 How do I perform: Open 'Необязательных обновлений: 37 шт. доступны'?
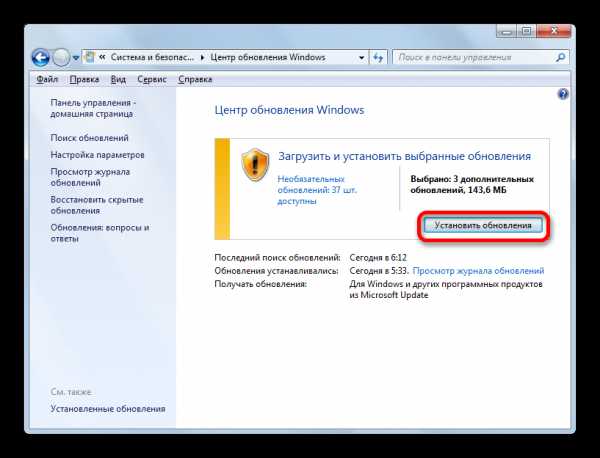(317, 190)
